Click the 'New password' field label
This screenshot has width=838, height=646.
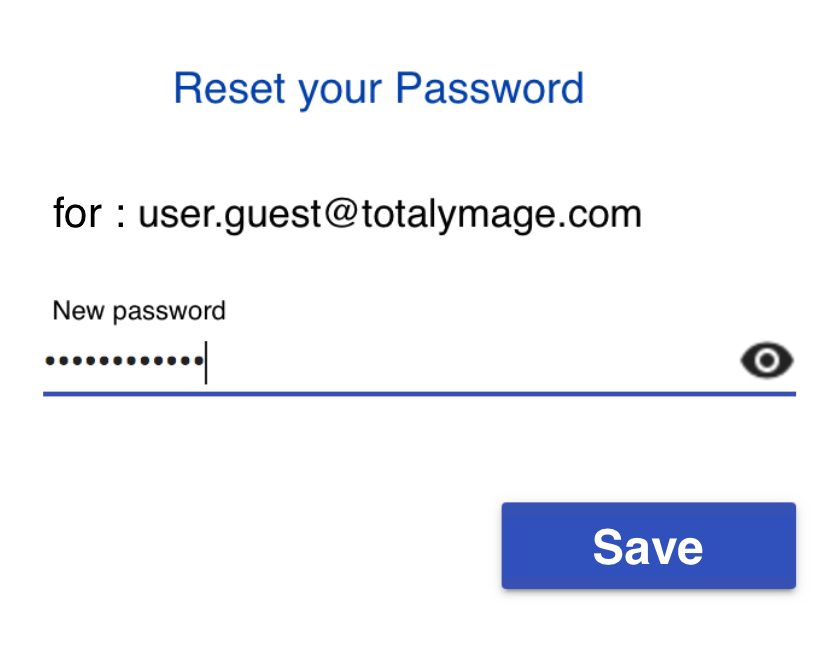[139, 311]
